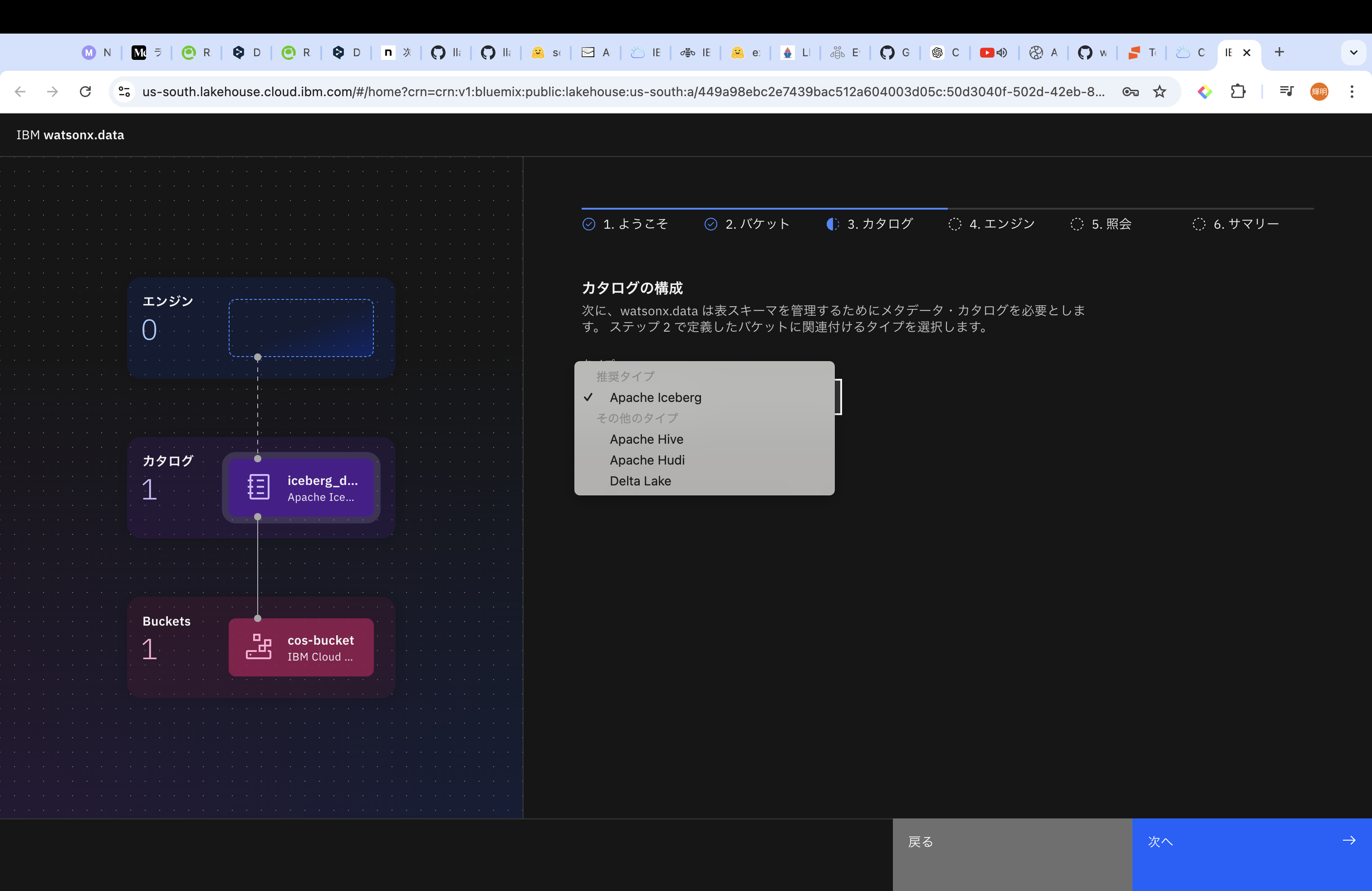This screenshot has height=891, width=1372.
Task: Open media controls icon
Action: [x=1286, y=91]
